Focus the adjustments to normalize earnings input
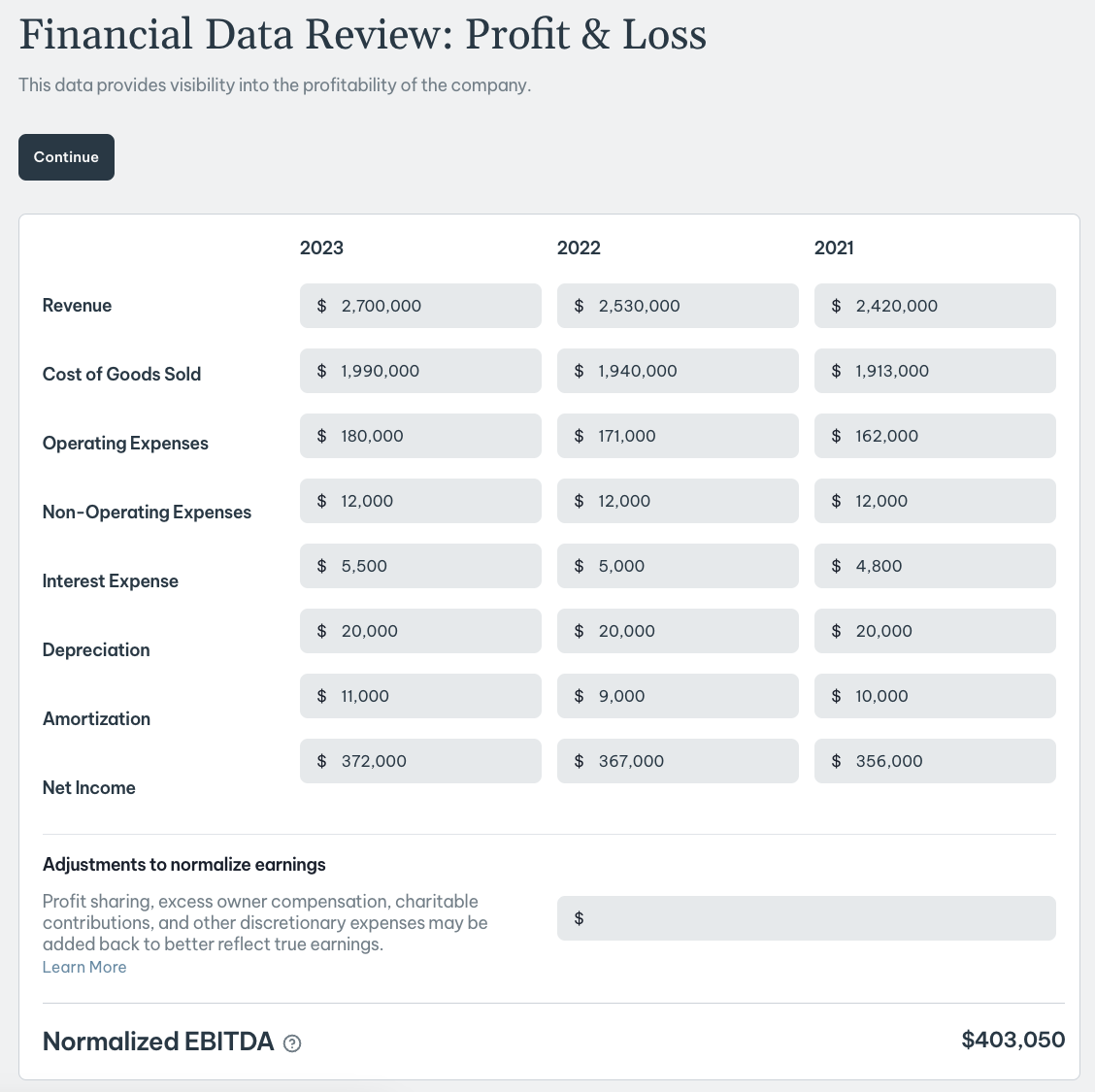This screenshot has height=1092, width=1095. click(x=807, y=918)
